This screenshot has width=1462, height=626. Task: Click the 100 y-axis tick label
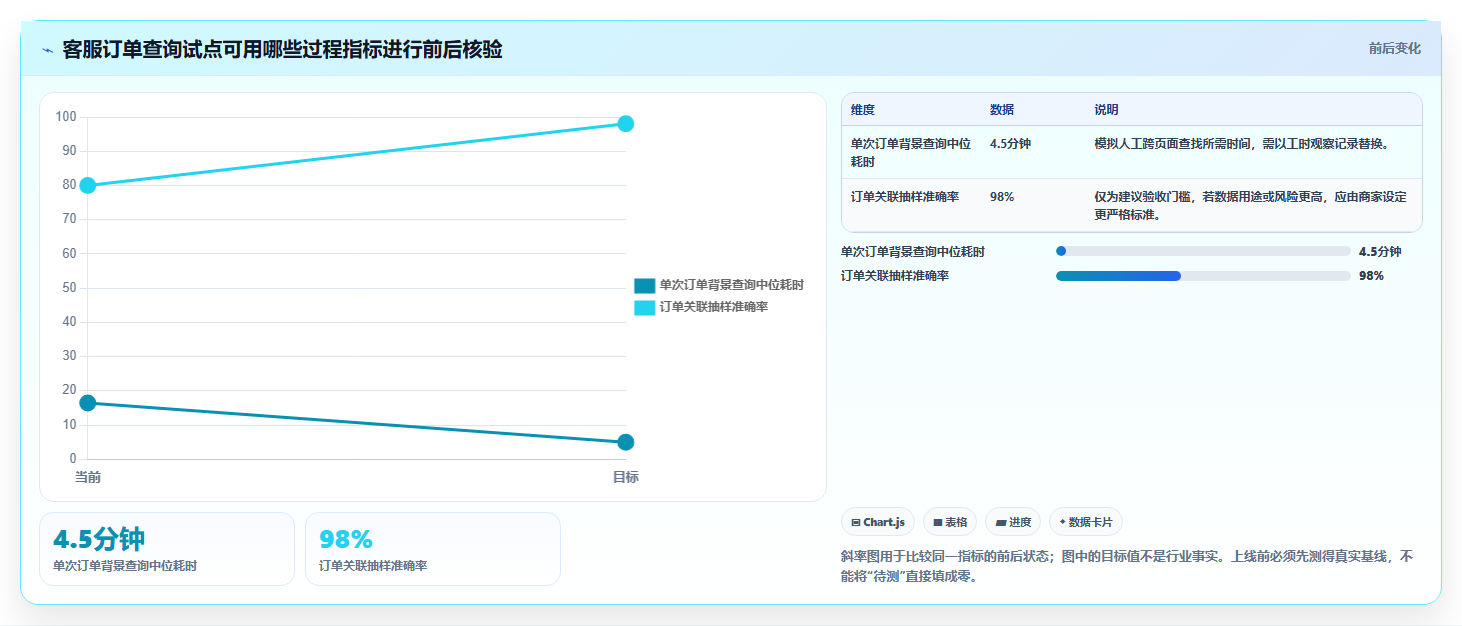click(66, 117)
